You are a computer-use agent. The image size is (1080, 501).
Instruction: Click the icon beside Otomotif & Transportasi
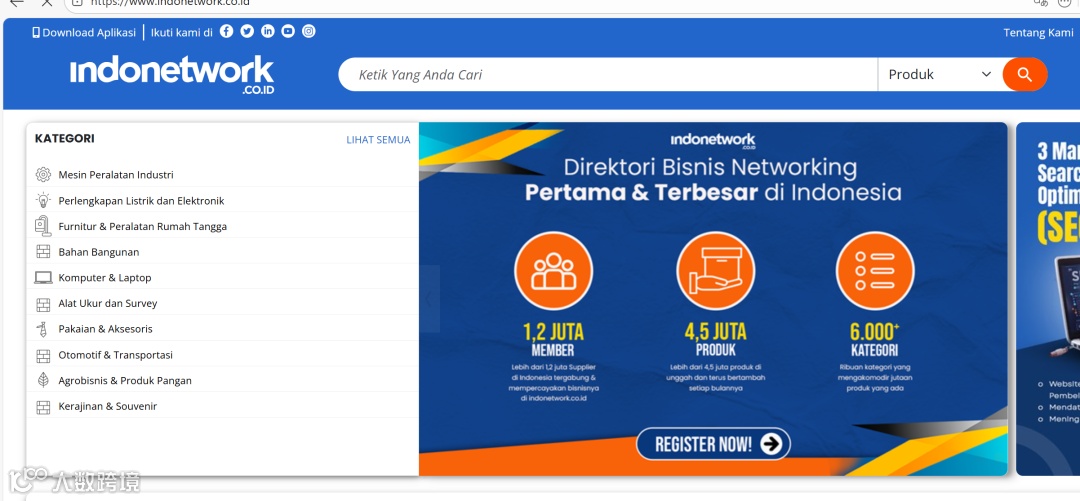click(x=43, y=355)
